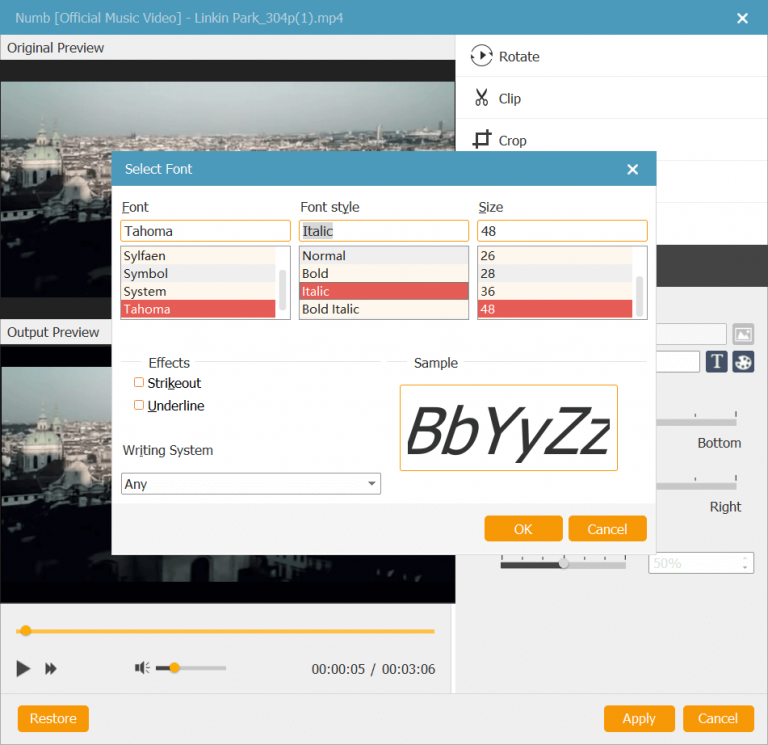Enable the Underline effect checkbox

[x=139, y=405]
